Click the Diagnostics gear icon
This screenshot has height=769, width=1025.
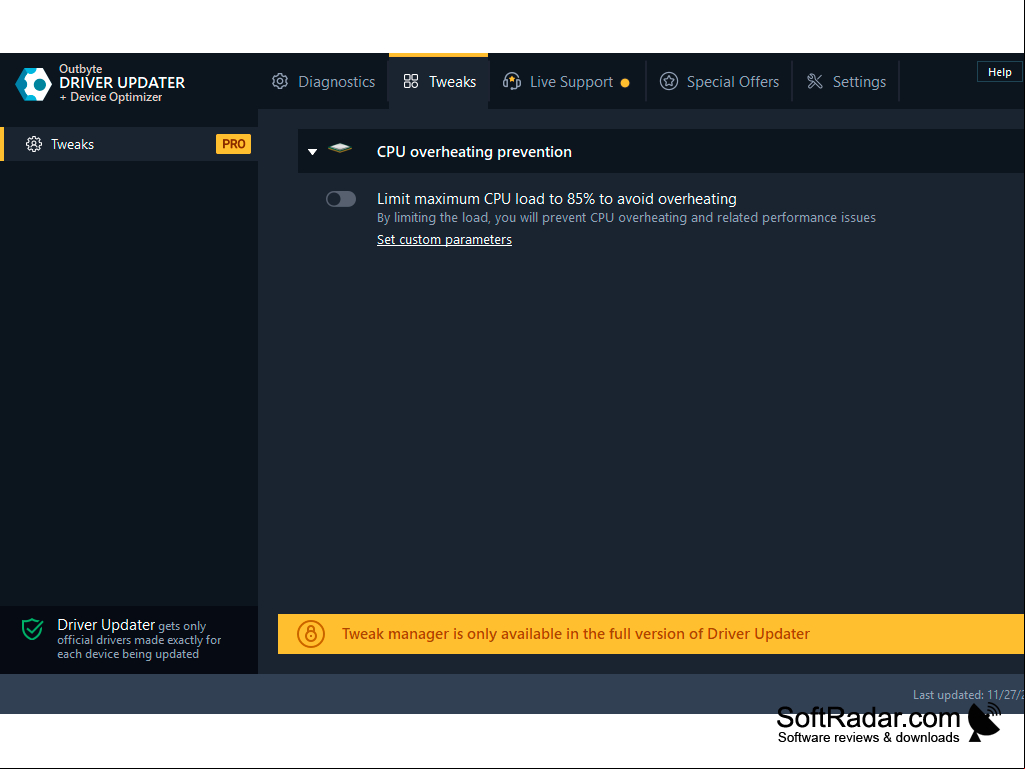(280, 81)
